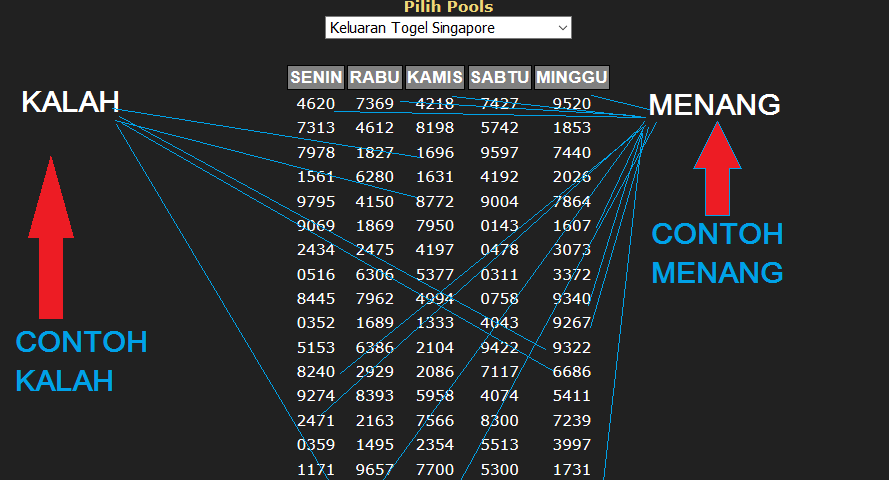Click number 8772
The height and width of the screenshot is (480, 889).
coord(435,202)
